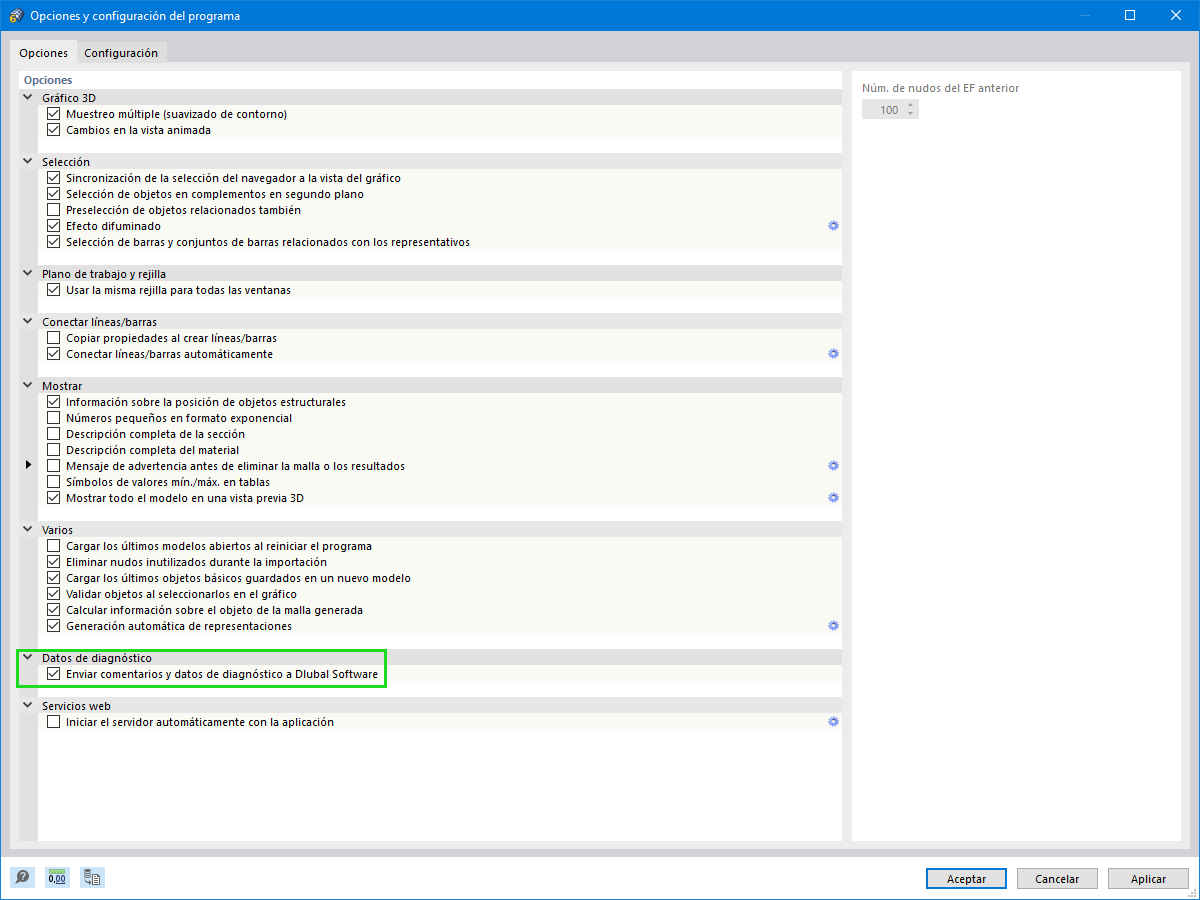The height and width of the screenshot is (900, 1200).
Task: Collapse the Conectar líneas/barras section
Action: pos(28,322)
